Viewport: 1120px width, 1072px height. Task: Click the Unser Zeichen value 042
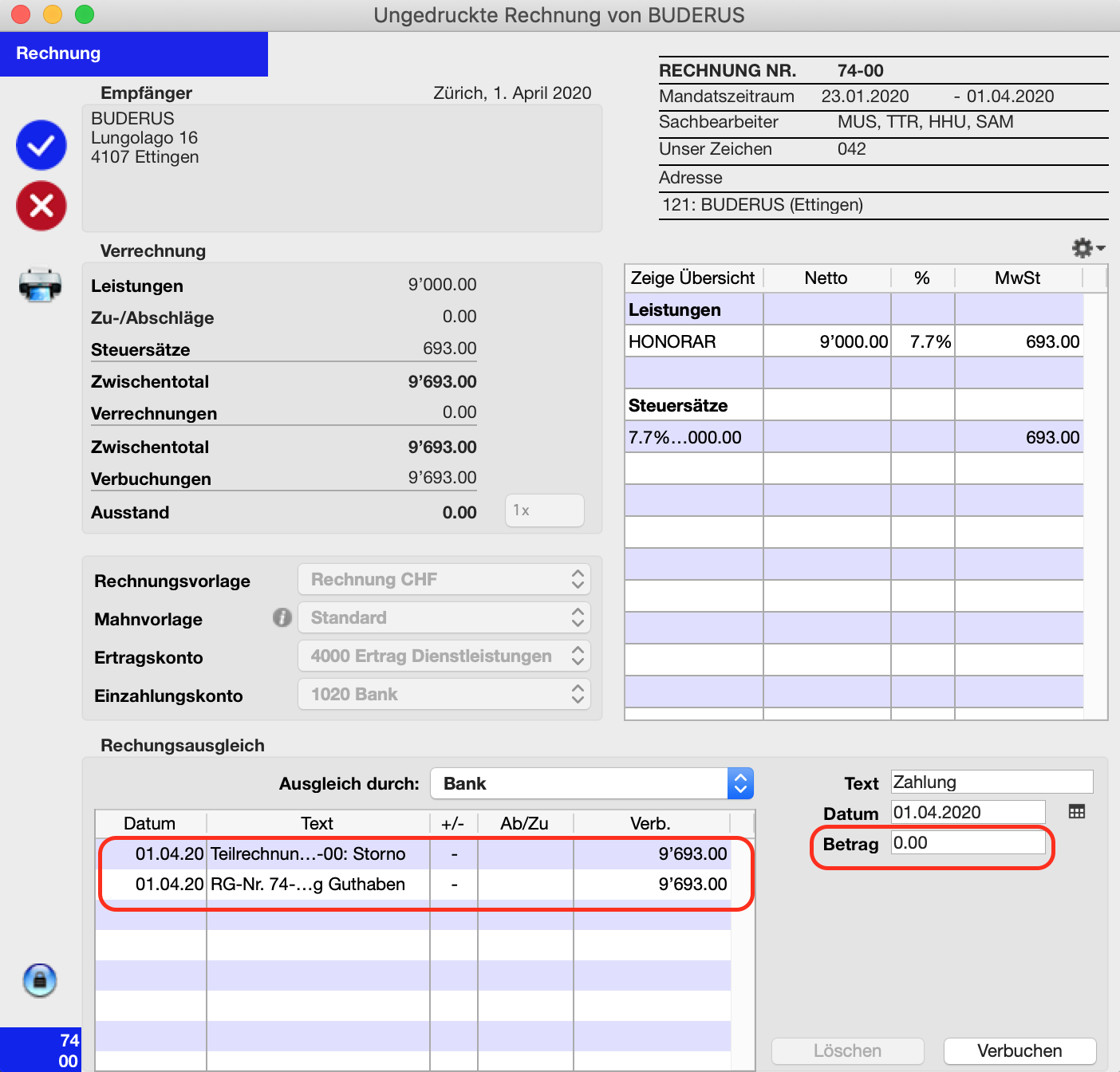[x=852, y=149]
